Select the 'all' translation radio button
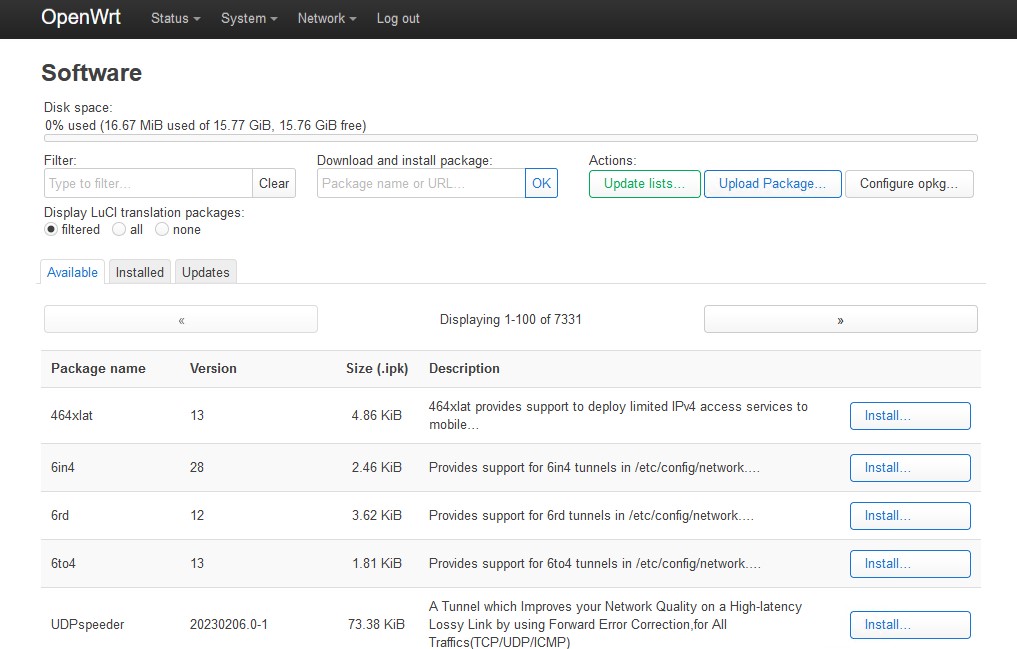 click(119, 229)
